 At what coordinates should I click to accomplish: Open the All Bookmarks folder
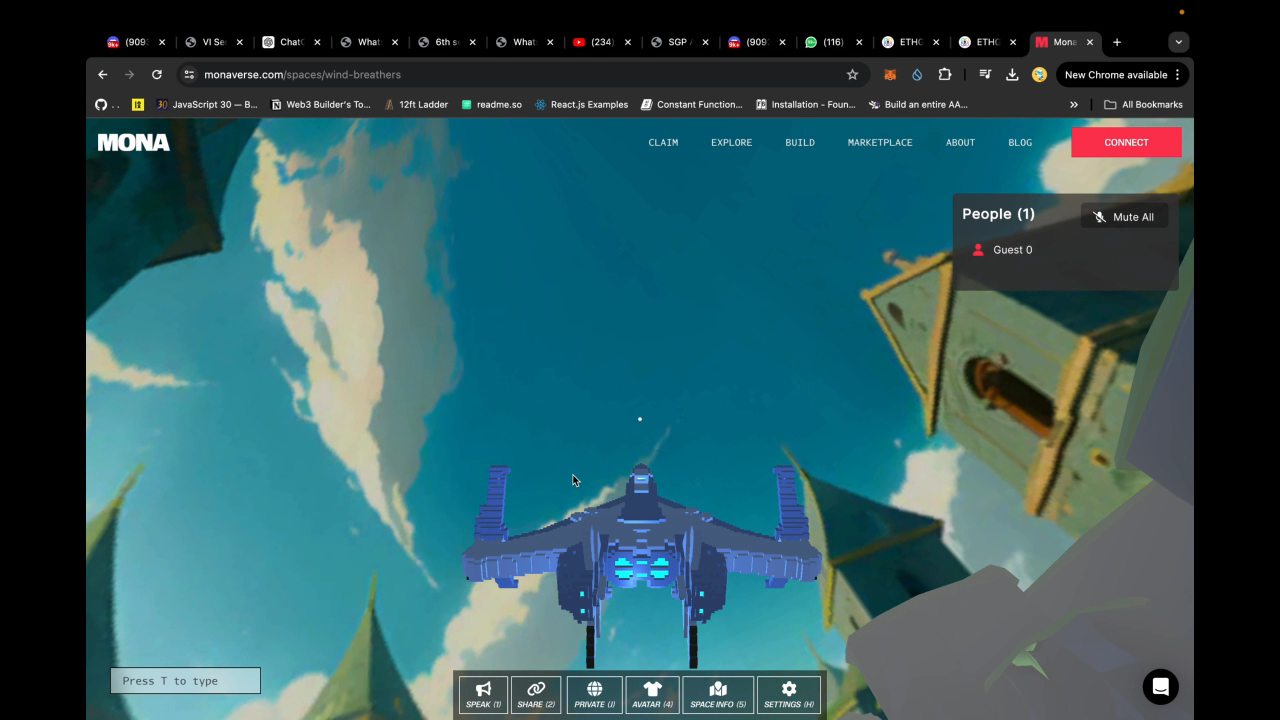(x=1143, y=104)
